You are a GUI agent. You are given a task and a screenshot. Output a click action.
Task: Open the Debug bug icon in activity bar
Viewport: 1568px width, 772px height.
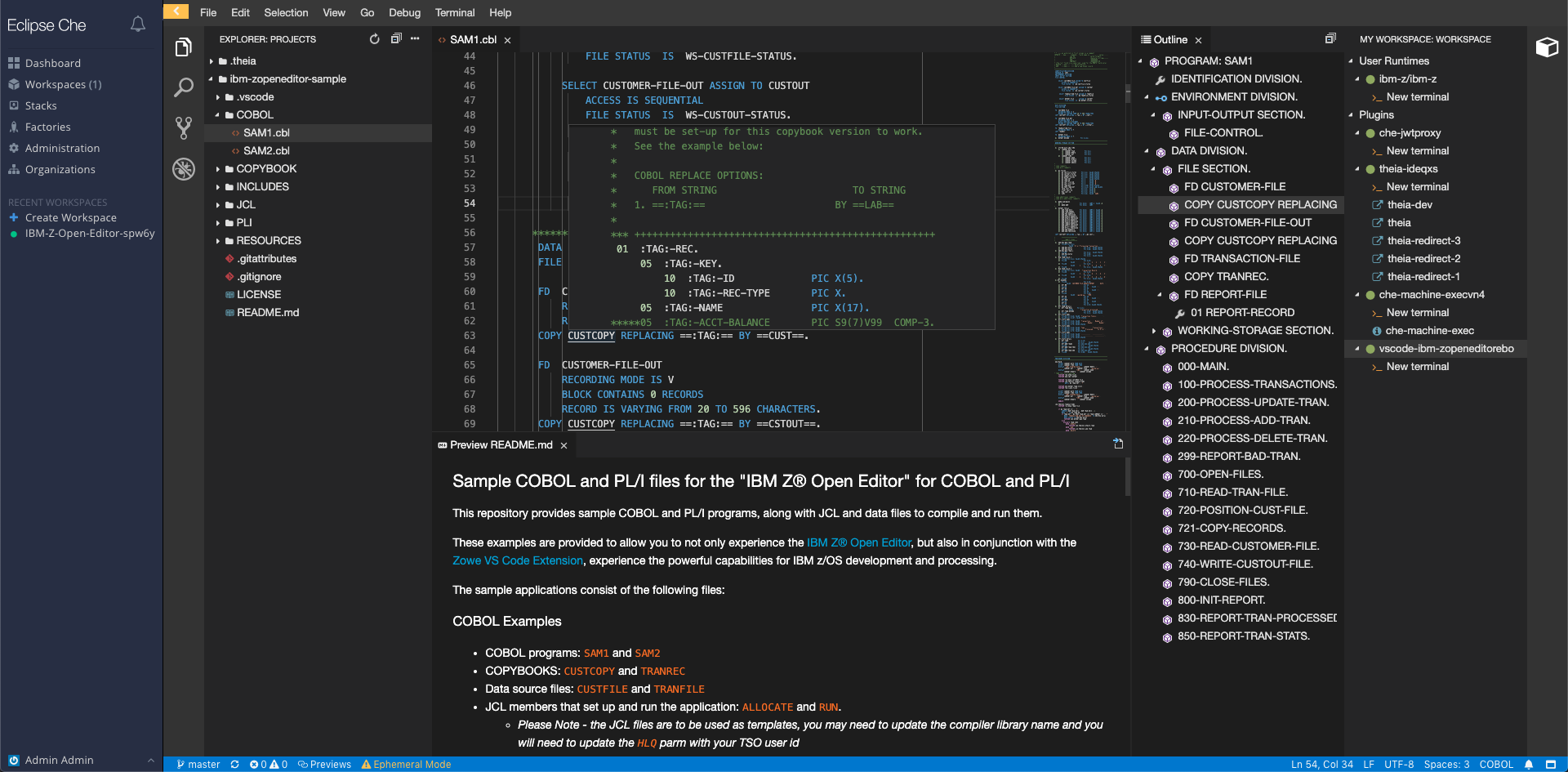point(184,168)
